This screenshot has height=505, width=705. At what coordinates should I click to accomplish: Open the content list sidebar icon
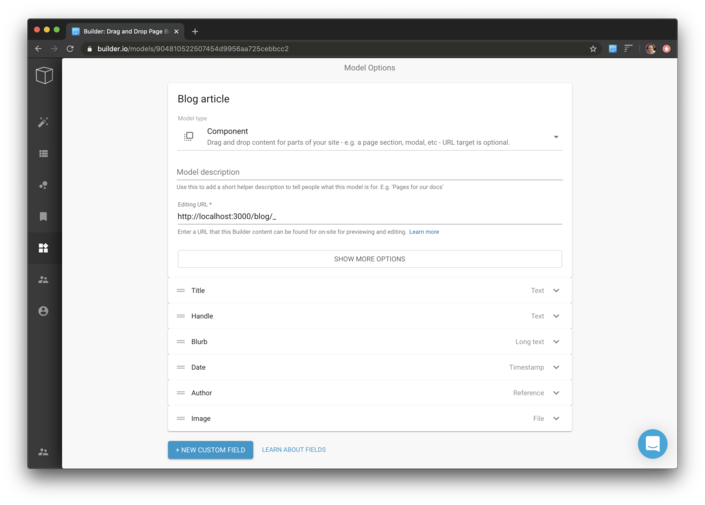click(x=43, y=154)
